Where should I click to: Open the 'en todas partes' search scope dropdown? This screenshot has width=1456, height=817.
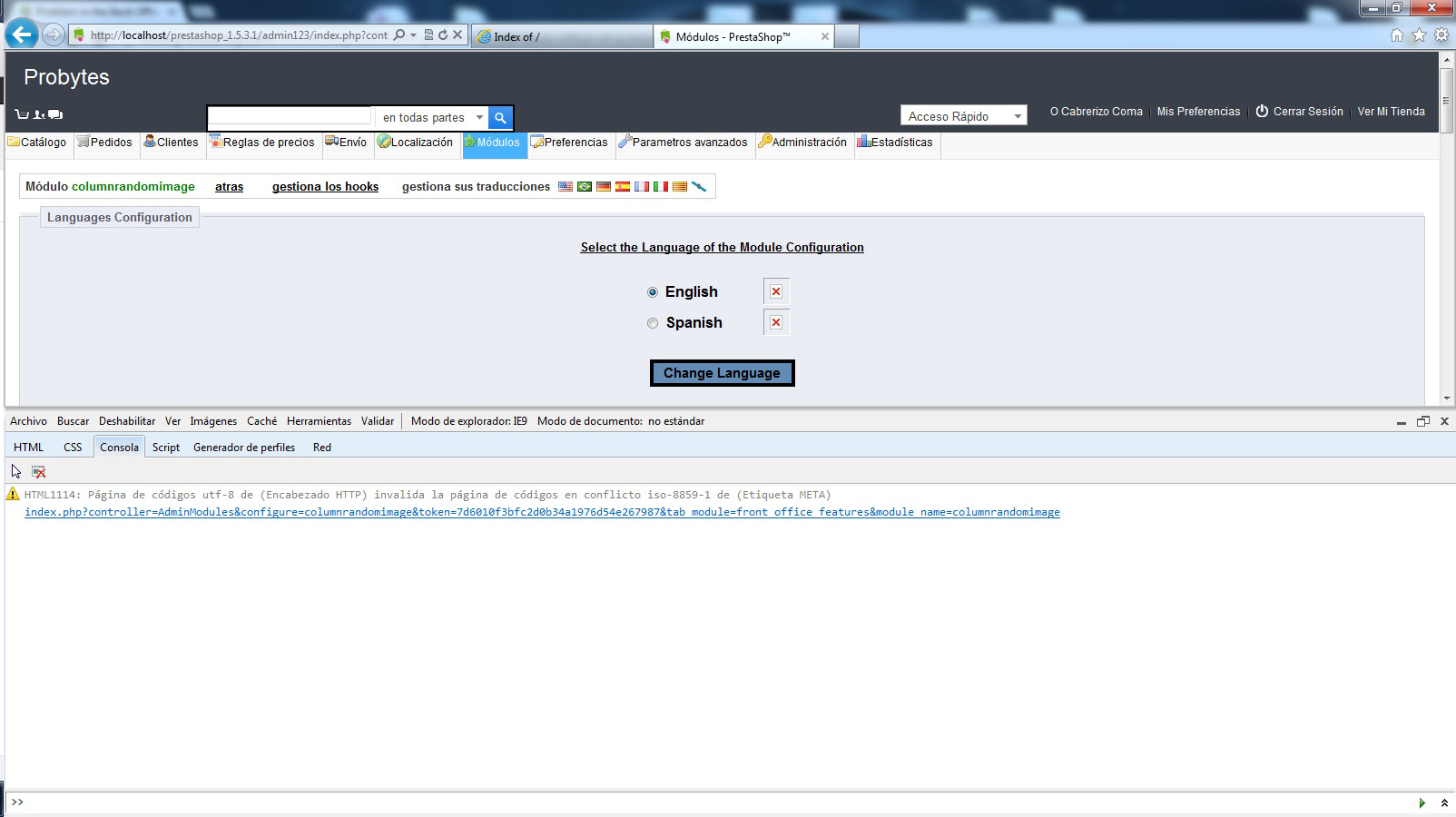(432, 117)
